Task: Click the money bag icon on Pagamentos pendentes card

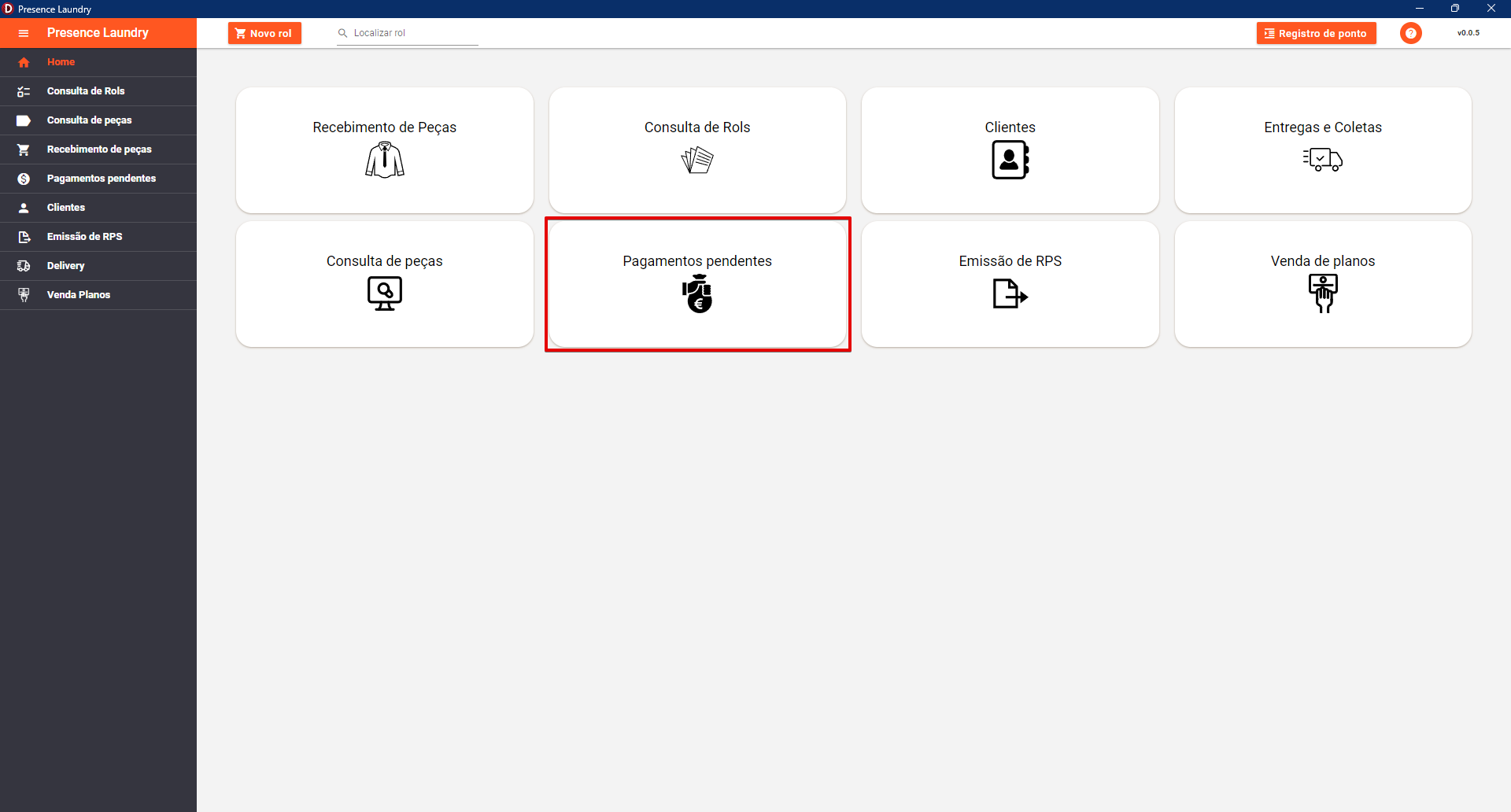Action: [x=697, y=293]
